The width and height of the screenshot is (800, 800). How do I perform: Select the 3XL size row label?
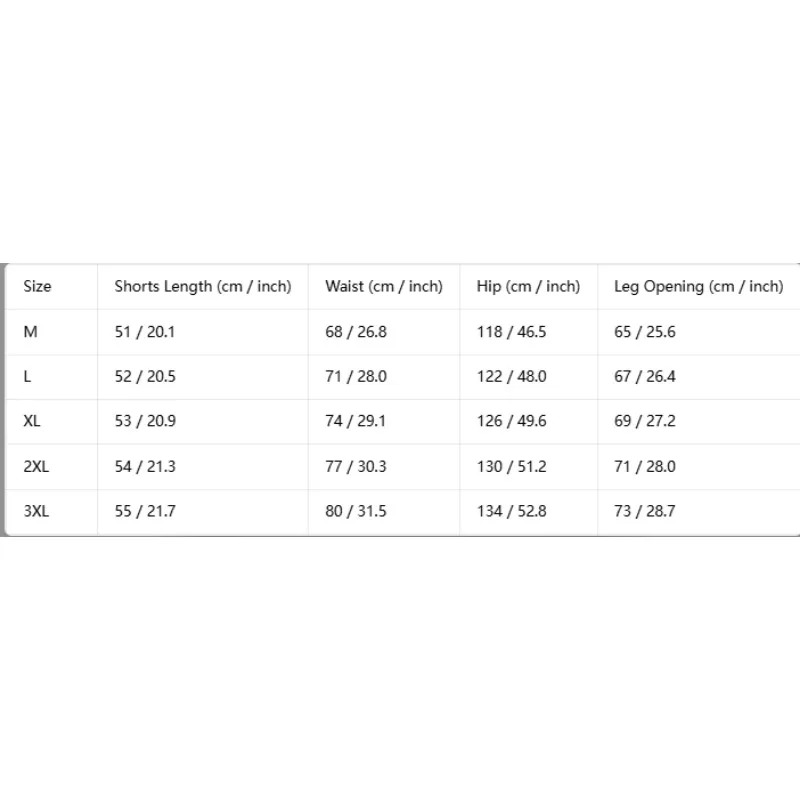coord(36,511)
